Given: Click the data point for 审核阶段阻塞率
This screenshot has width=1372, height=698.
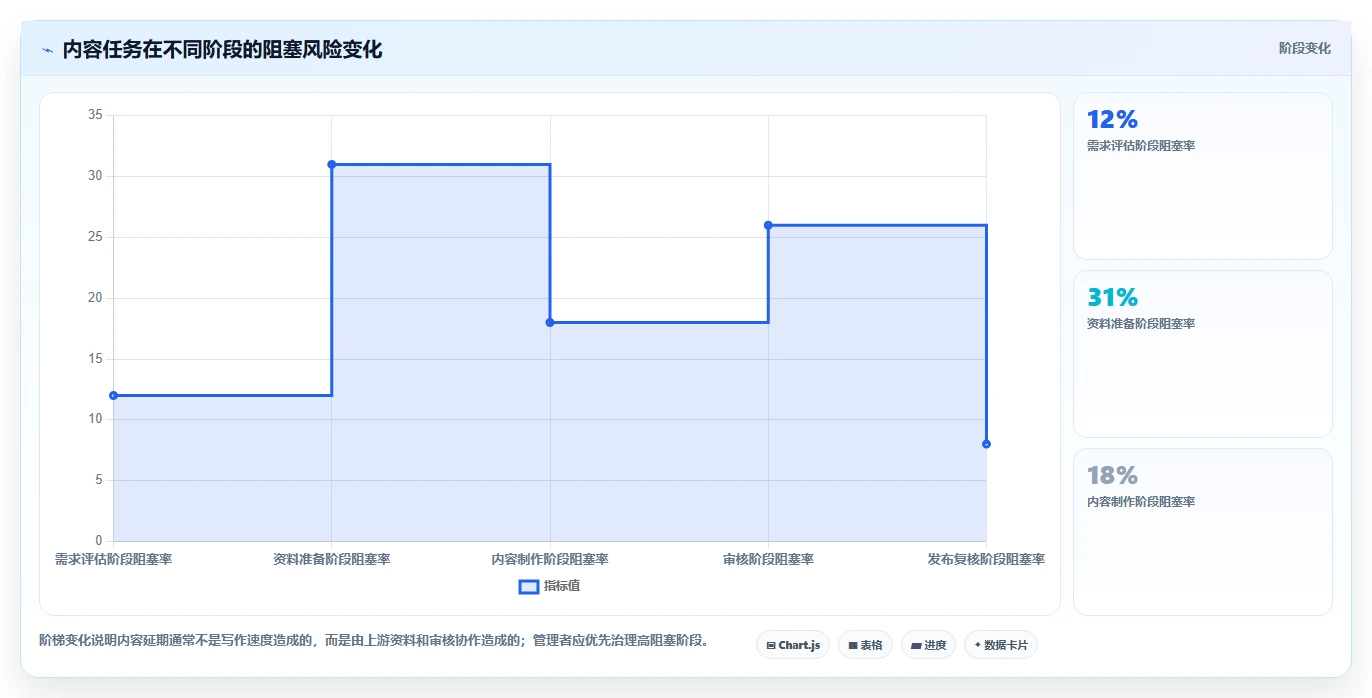Looking at the screenshot, I should [768, 225].
